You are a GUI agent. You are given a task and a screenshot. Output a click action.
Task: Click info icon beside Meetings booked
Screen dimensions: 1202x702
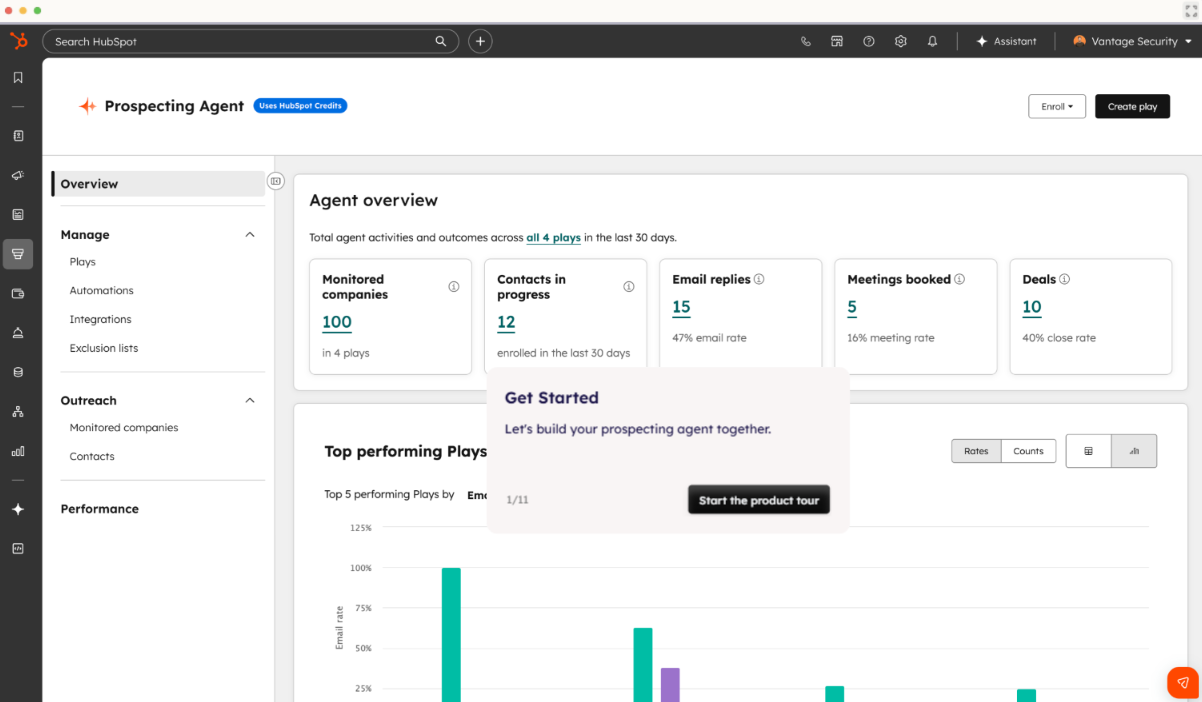(960, 279)
